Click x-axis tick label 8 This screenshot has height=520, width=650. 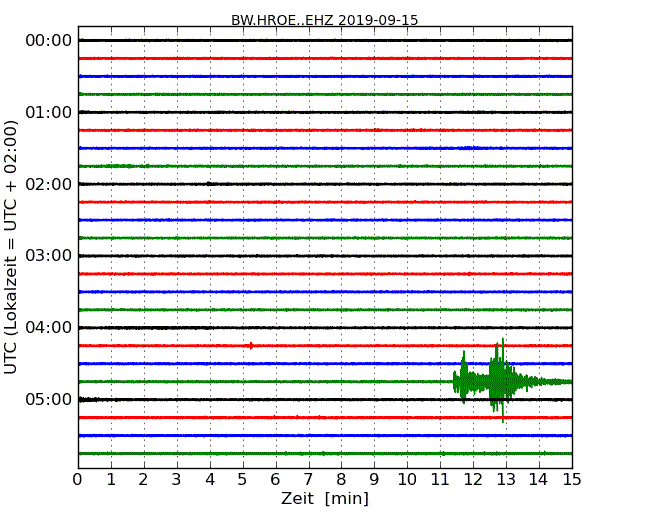click(x=341, y=480)
